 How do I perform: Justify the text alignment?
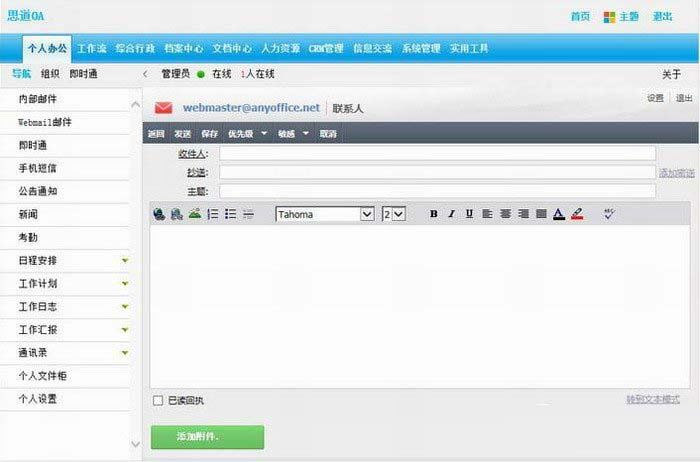[541, 214]
